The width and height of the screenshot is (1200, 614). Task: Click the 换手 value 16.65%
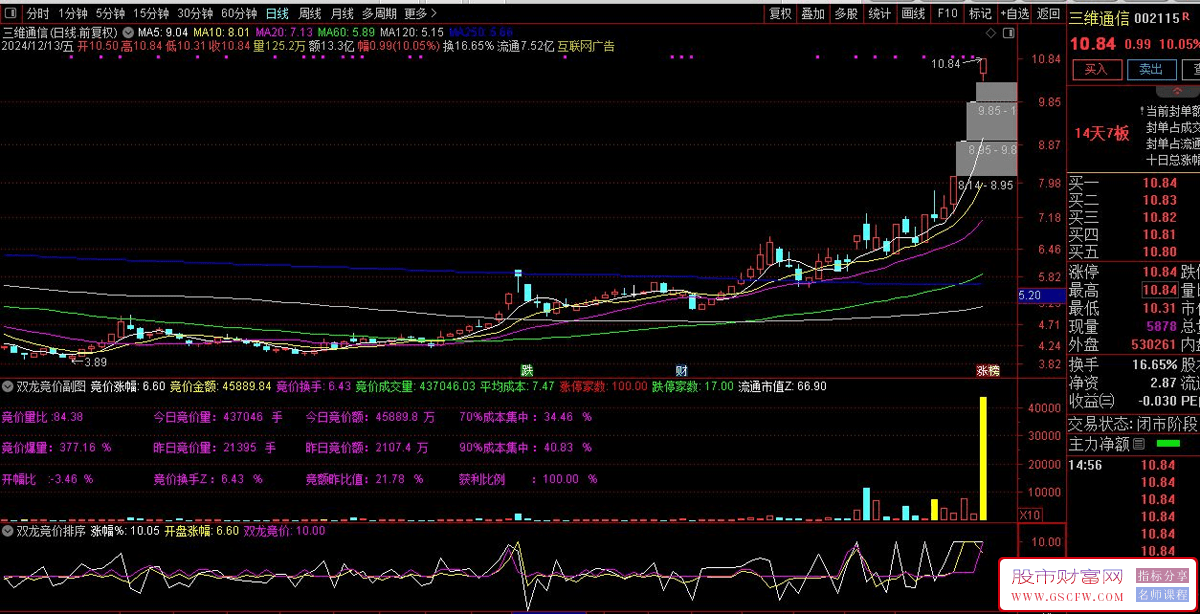tap(1155, 364)
